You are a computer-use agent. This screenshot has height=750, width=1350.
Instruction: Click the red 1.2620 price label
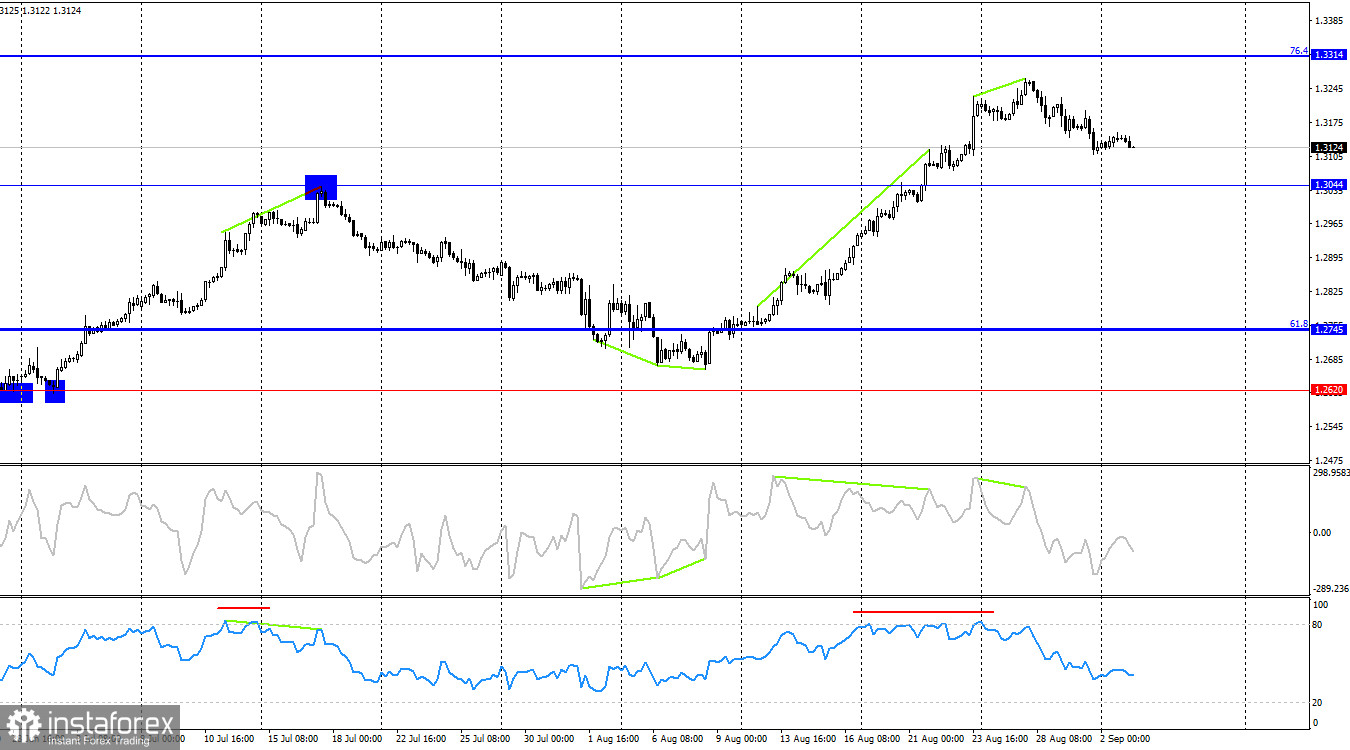[1329, 390]
